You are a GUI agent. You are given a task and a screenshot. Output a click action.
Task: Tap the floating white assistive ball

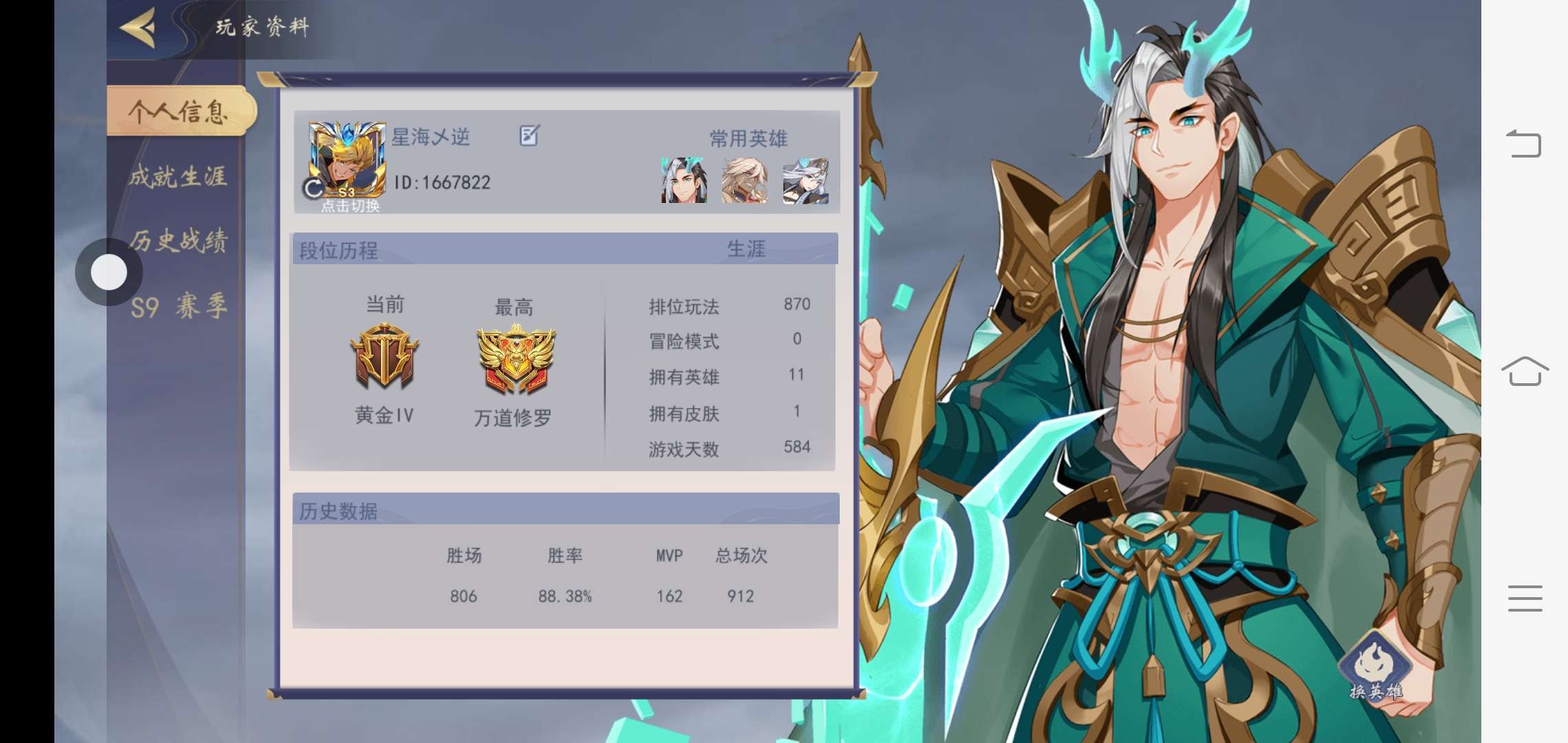(x=109, y=272)
